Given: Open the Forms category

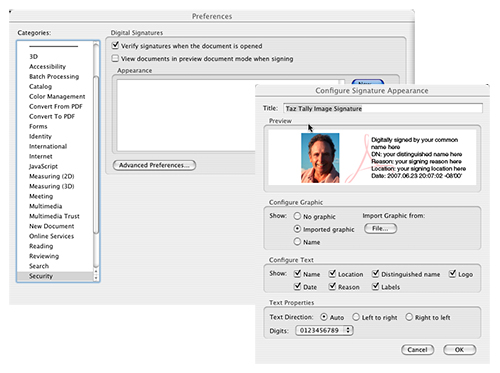Looking at the screenshot, I should (x=38, y=126).
